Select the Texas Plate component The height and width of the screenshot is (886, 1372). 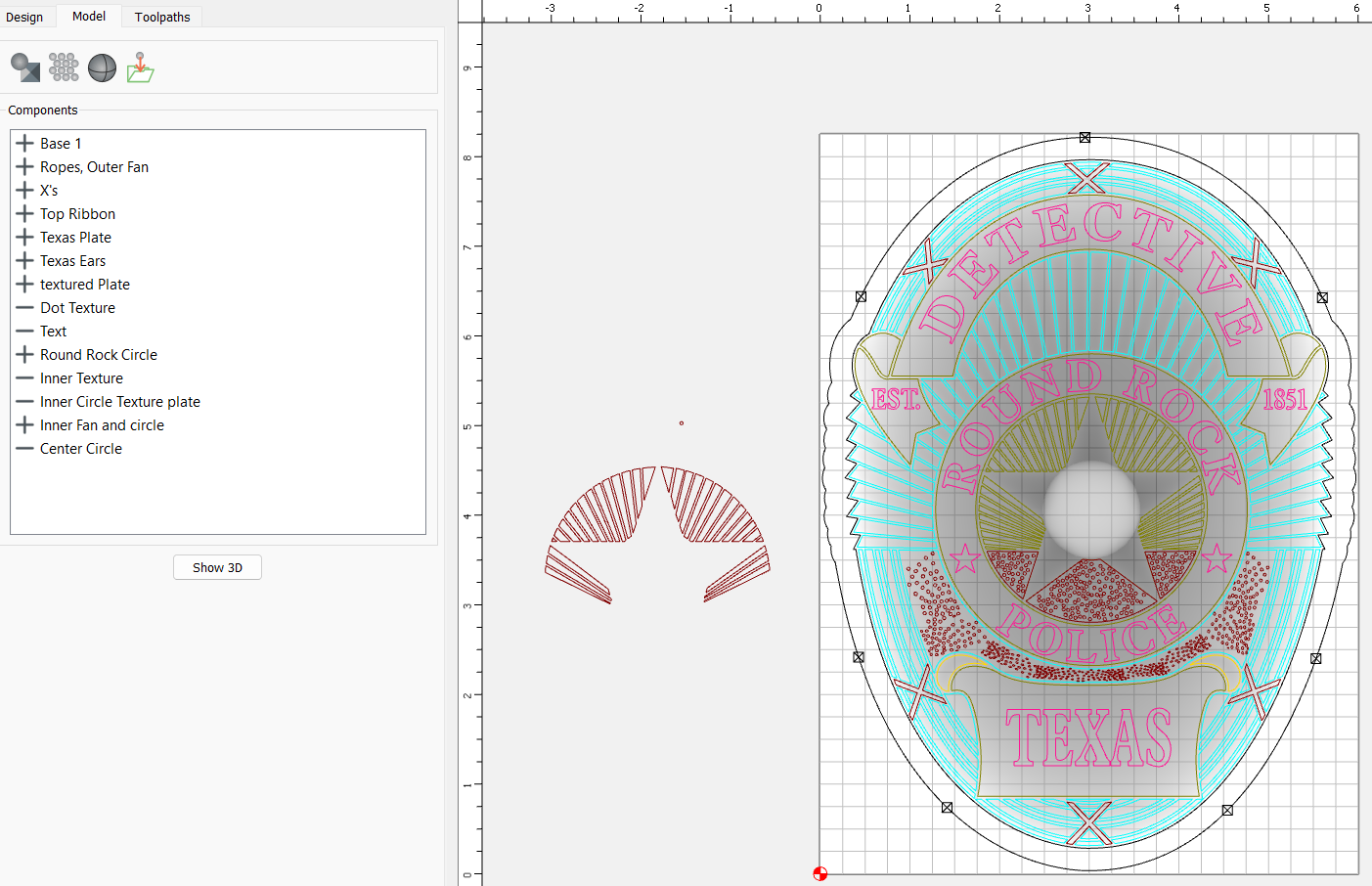[x=75, y=238]
